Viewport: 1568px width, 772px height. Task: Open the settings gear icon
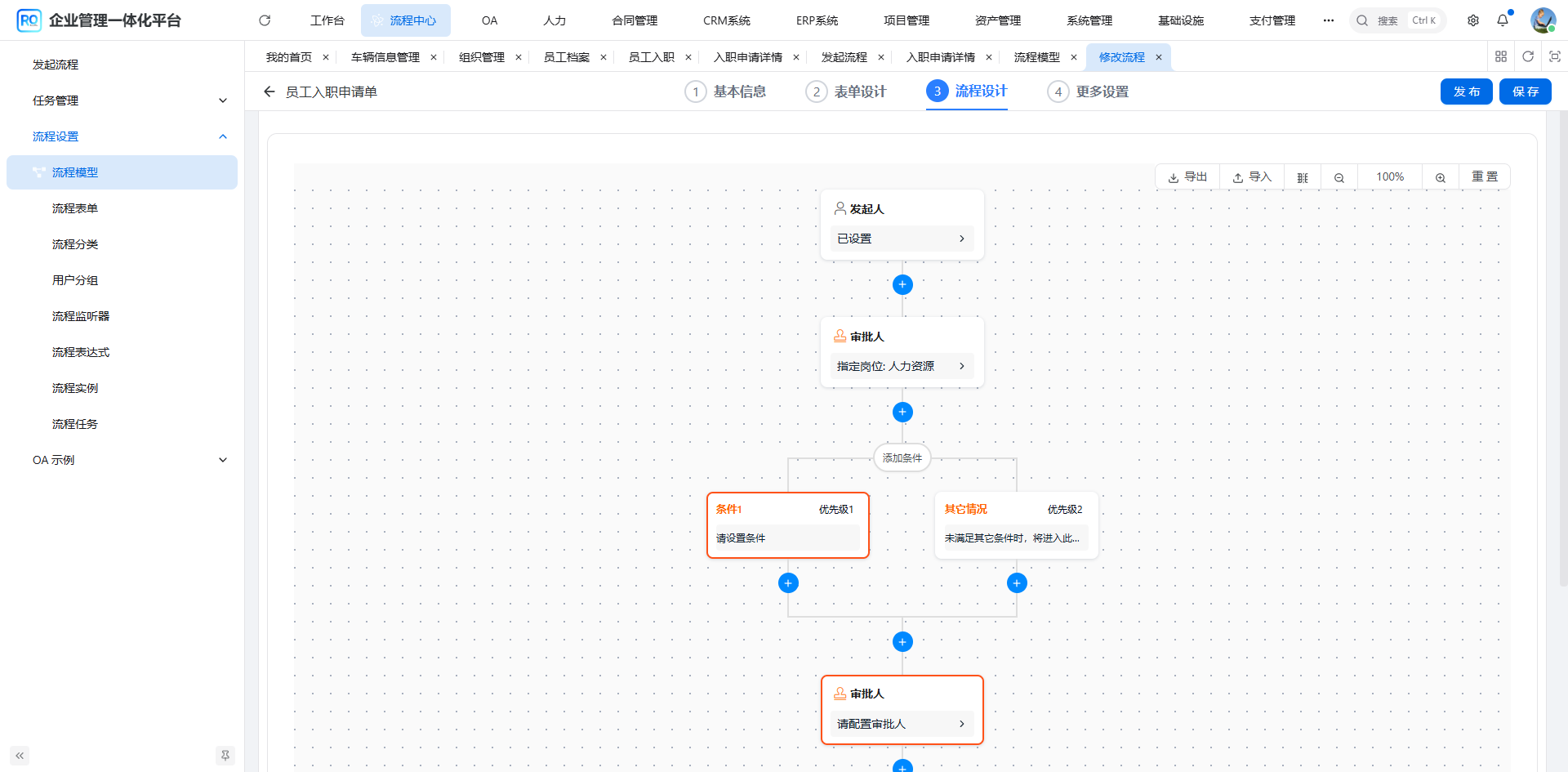pyautogui.click(x=1473, y=20)
